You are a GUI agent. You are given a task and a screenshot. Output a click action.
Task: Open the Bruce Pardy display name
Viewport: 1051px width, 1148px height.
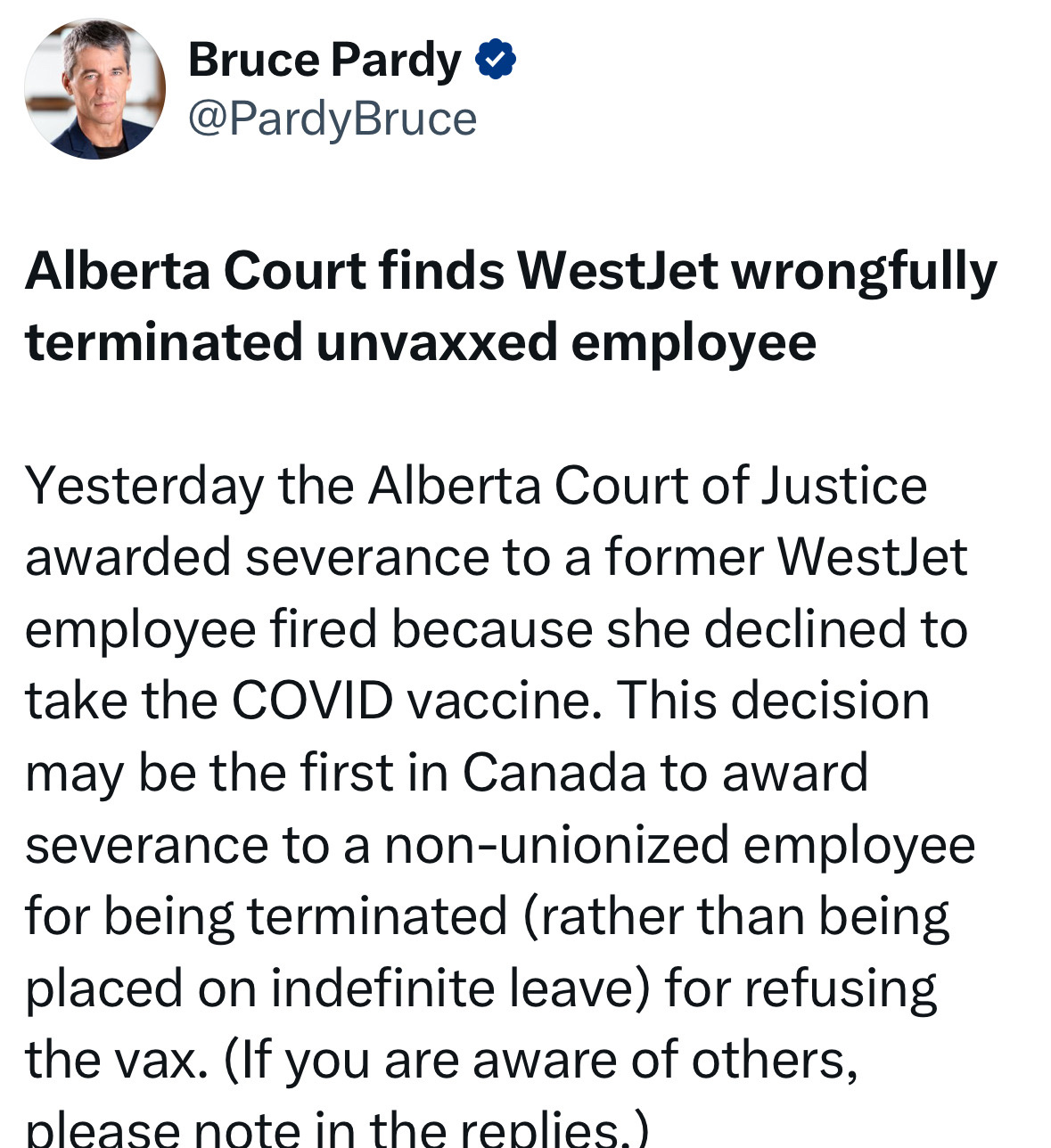coord(325,61)
